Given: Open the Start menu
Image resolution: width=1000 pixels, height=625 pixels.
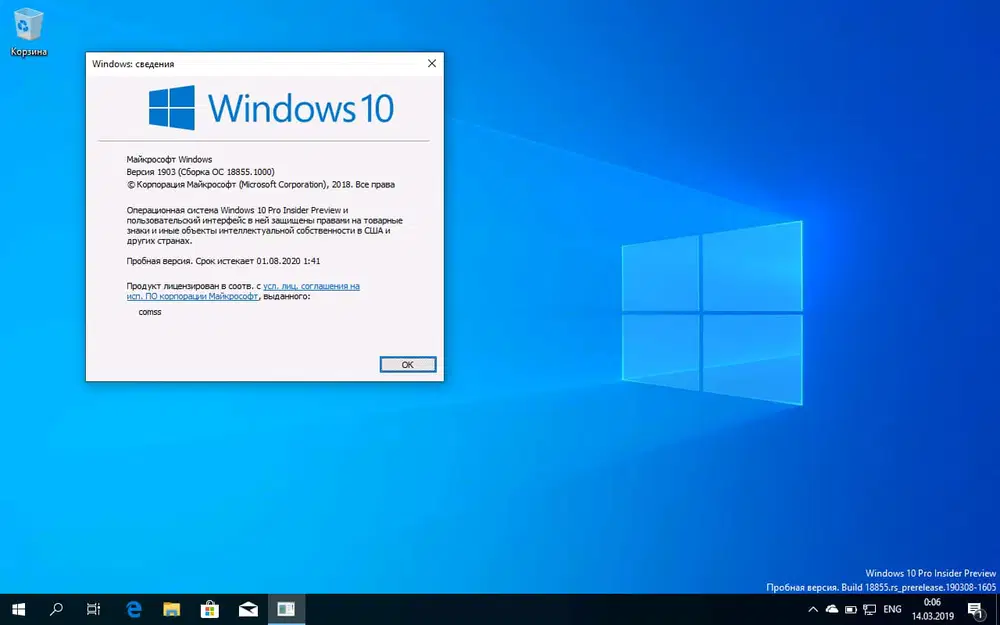Looking at the screenshot, I should 19,609.
